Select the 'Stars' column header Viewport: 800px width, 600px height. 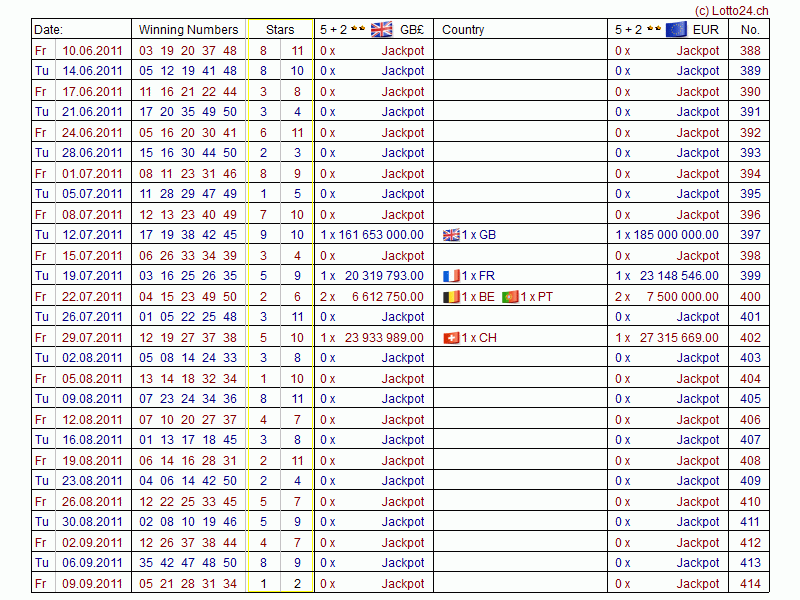click(280, 30)
